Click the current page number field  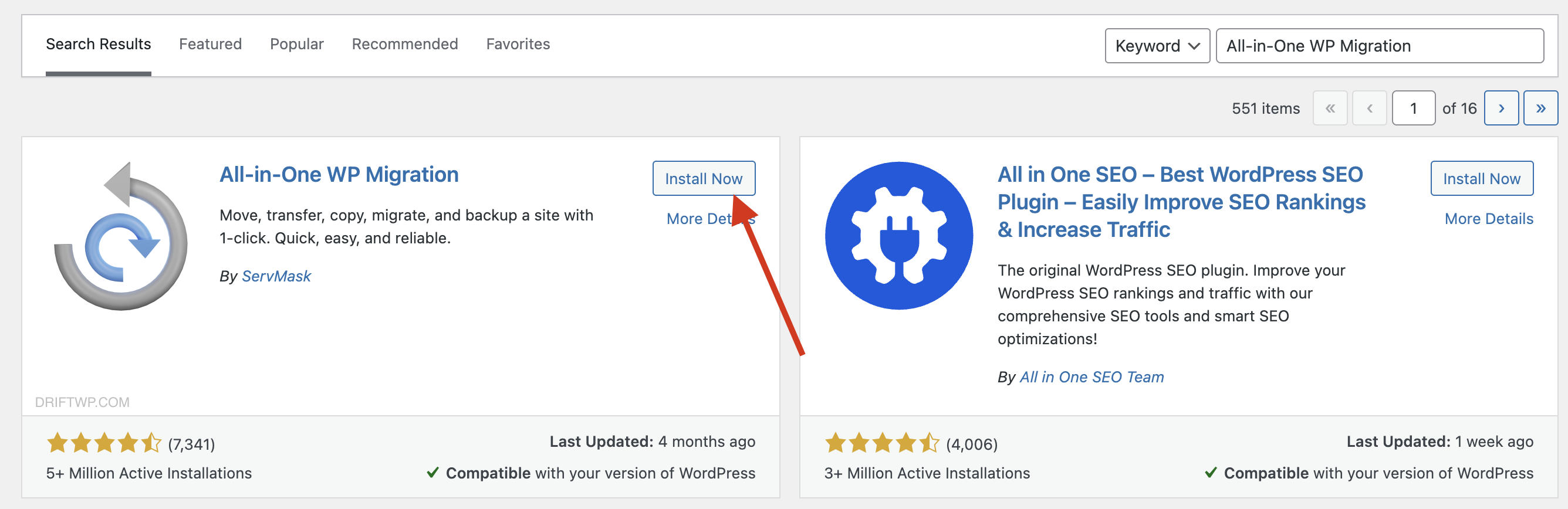click(x=1414, y=108)
